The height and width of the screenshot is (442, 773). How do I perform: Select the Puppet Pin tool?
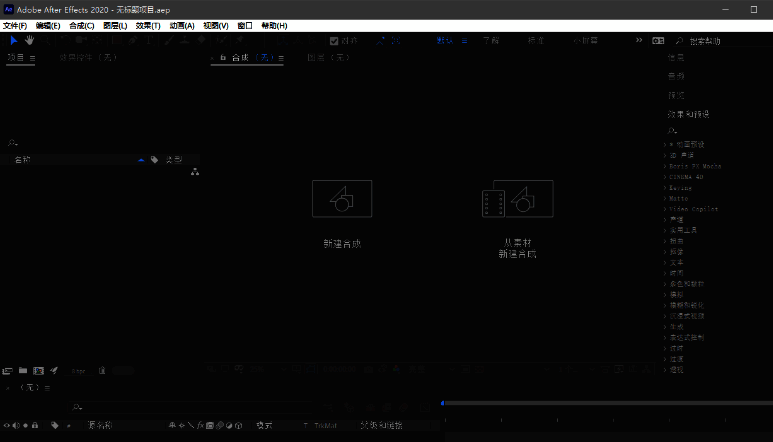240,40
